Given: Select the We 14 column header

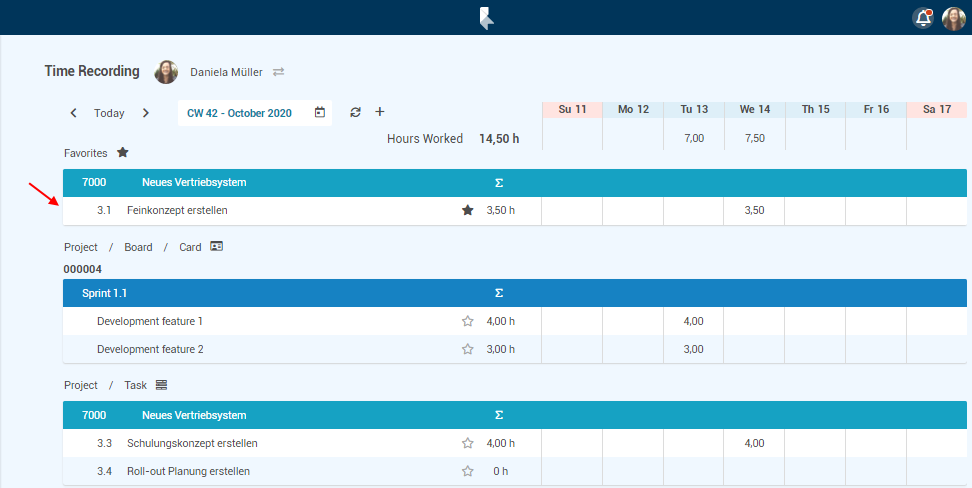Looking at the screenshot, I should [754, 109].
